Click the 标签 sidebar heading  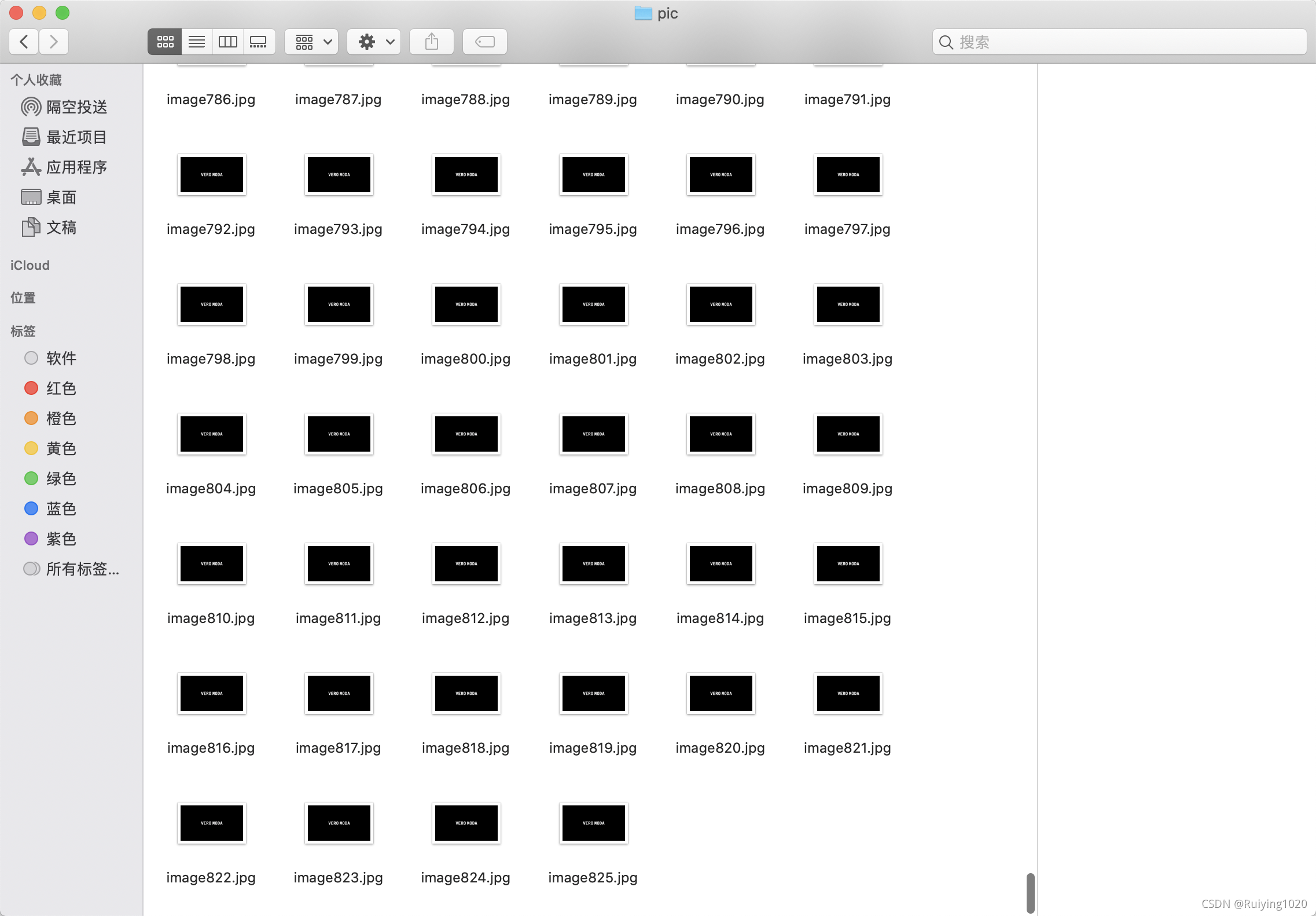click(23, 331)
